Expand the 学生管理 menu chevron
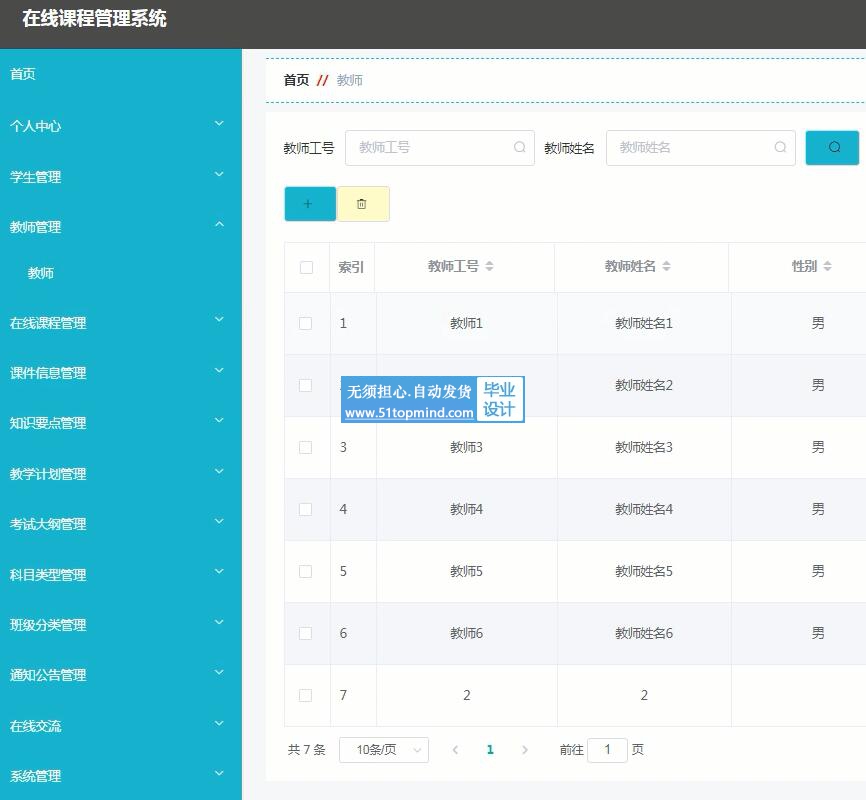The height and width of the screenshot is (800, 866). (219, 174)
